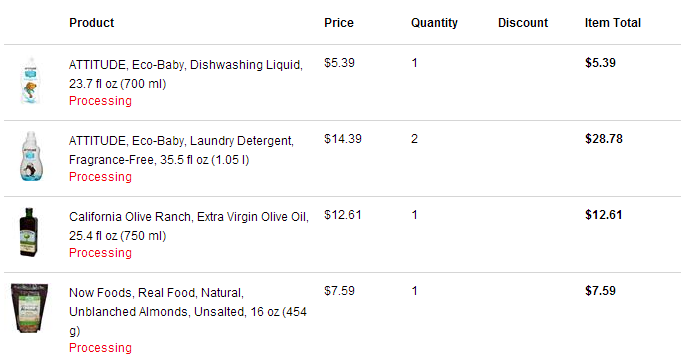
Task: Click the Price column header
Action: [339, 23]
